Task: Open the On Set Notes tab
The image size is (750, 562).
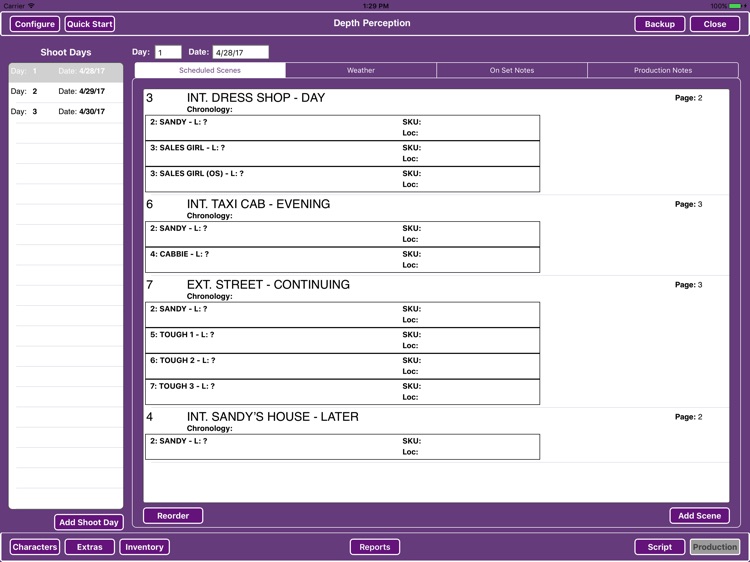Action: coord(512,70)
